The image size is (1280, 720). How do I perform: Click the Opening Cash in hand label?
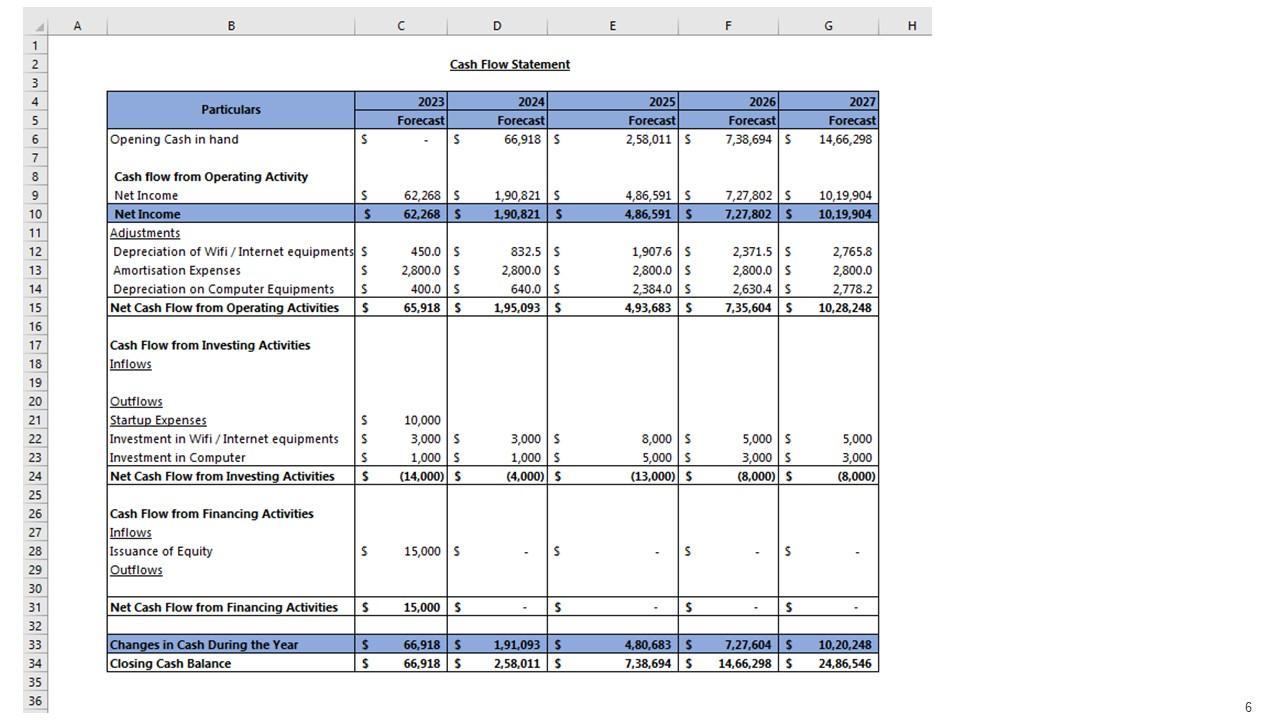(174, 139)
